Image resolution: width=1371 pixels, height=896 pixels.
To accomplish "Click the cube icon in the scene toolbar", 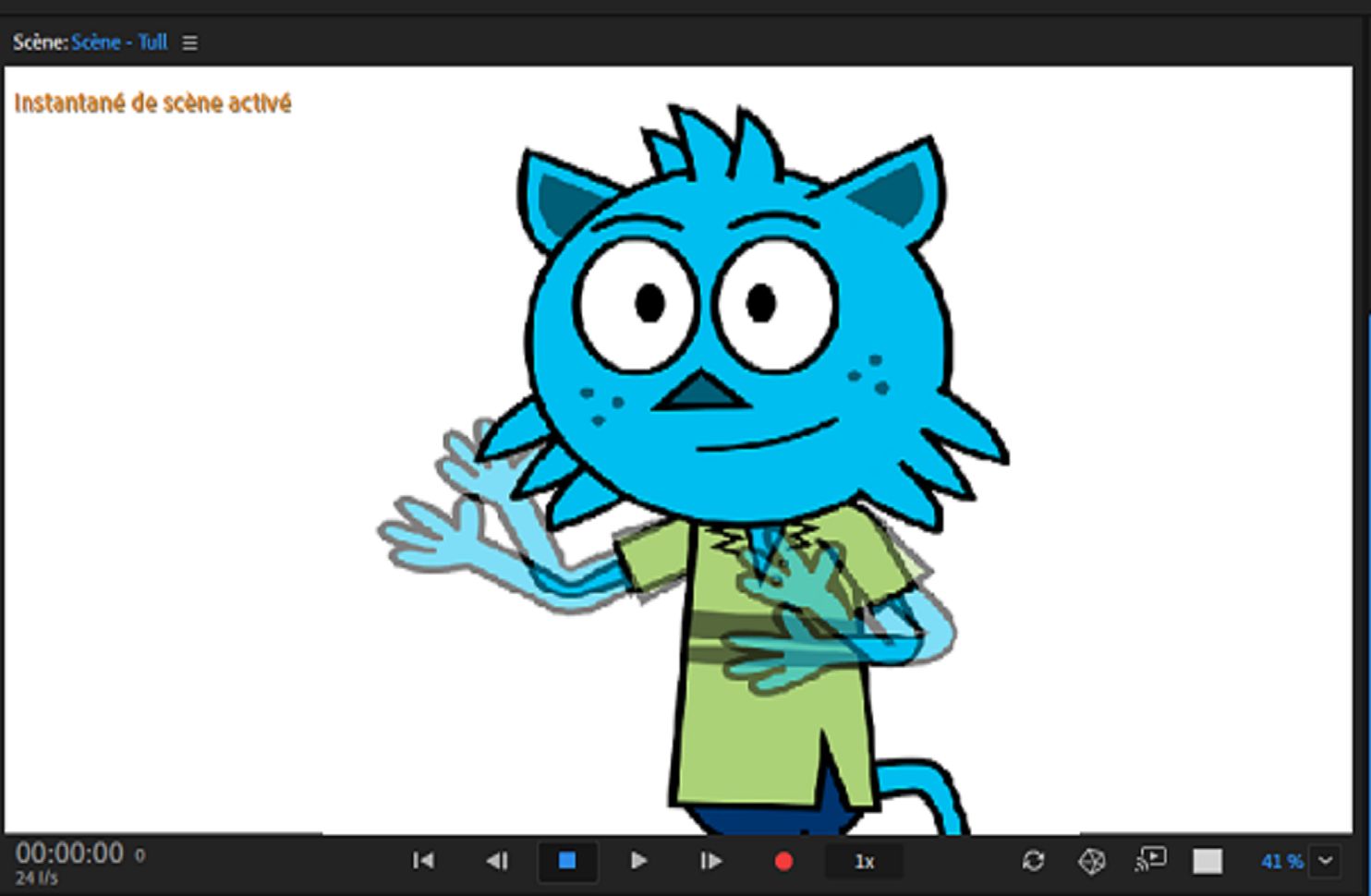I will (x=1092, y=861).
